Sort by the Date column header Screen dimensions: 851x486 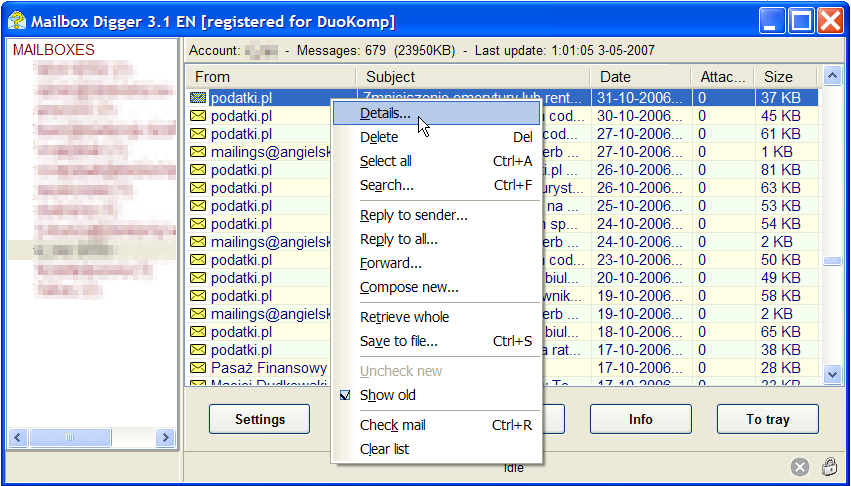[x=641, y=77]
